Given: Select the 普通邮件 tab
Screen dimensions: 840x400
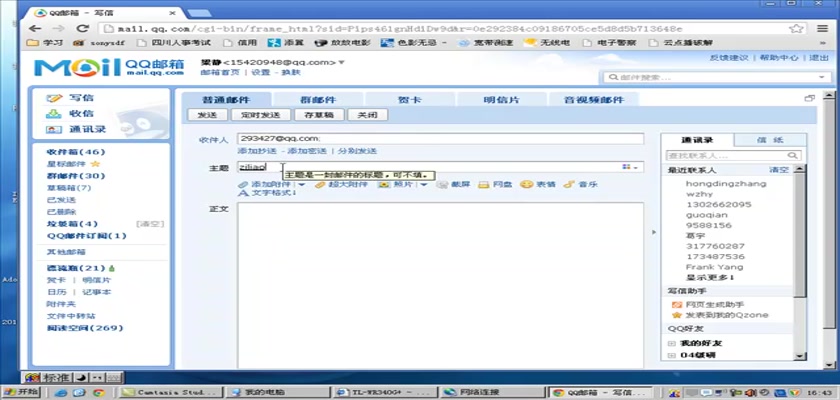Looking at the screenshot, I should [226, 100].
